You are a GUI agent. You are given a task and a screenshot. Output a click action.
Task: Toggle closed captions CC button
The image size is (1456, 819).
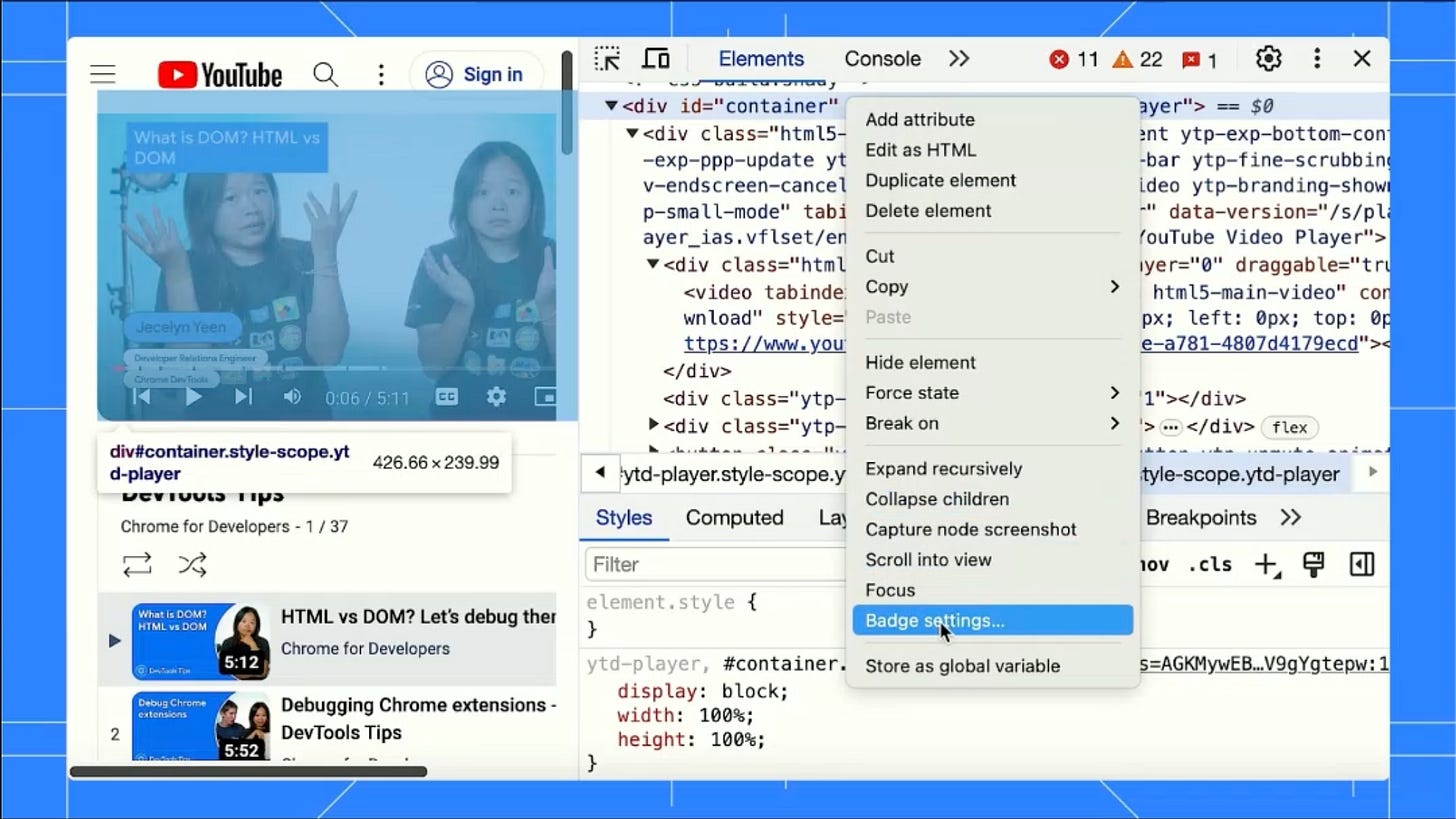(x=447, y=397)
